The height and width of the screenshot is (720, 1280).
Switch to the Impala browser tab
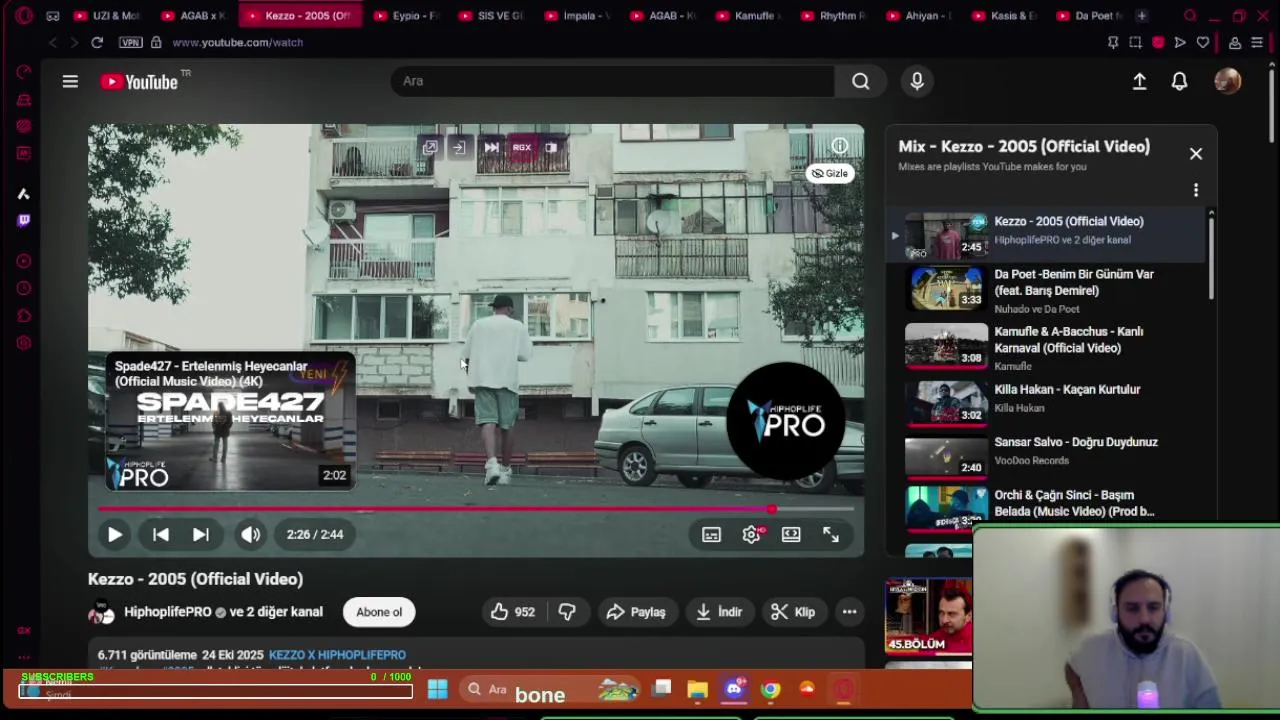(x=577, y=16)
